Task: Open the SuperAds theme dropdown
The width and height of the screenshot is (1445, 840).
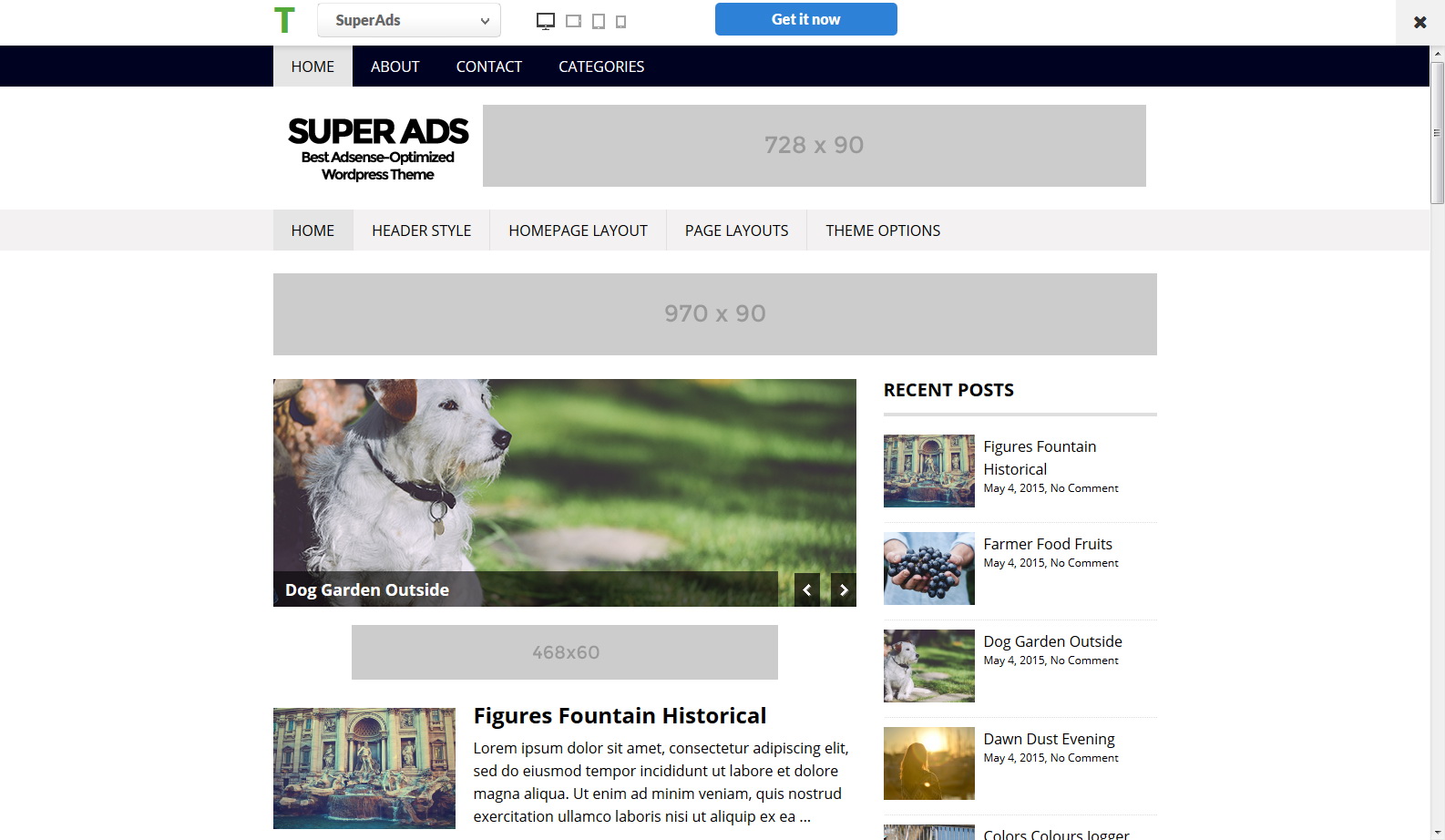Action: pos(409,20)
